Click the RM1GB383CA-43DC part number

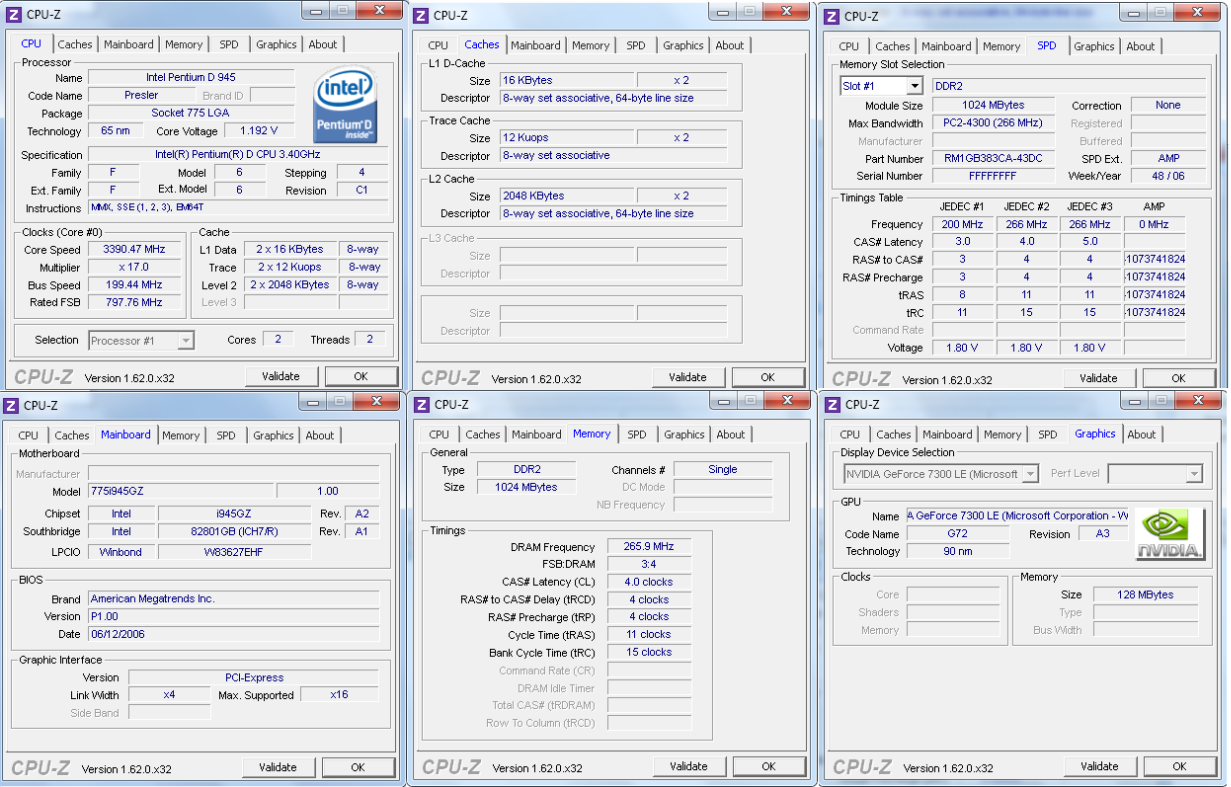[x=993, y=158]
